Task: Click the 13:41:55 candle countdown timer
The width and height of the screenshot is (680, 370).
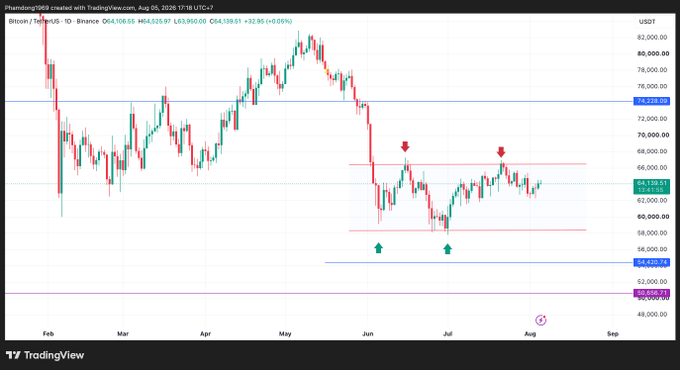Action: pos(651,190)
